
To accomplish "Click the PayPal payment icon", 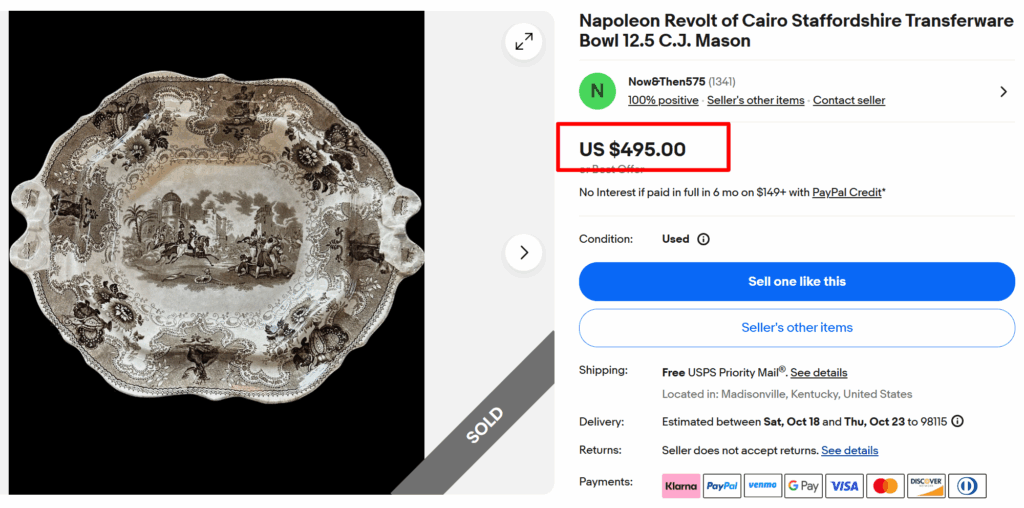I will pos(722,486).
